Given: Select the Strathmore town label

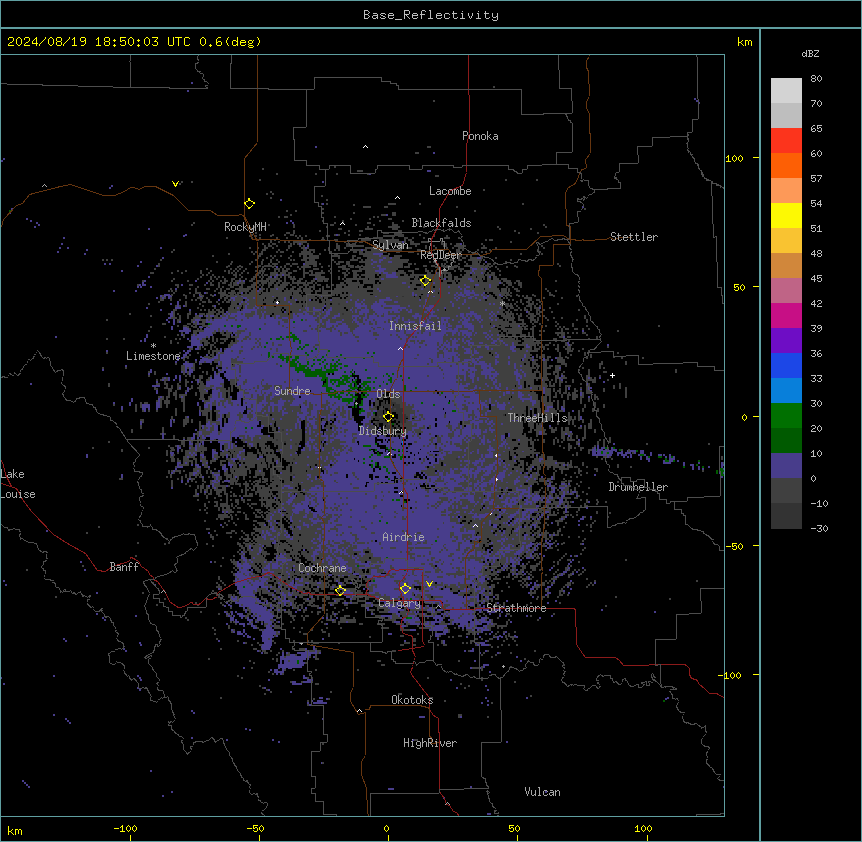Looking at the screenshot, I should pos(516,608).
